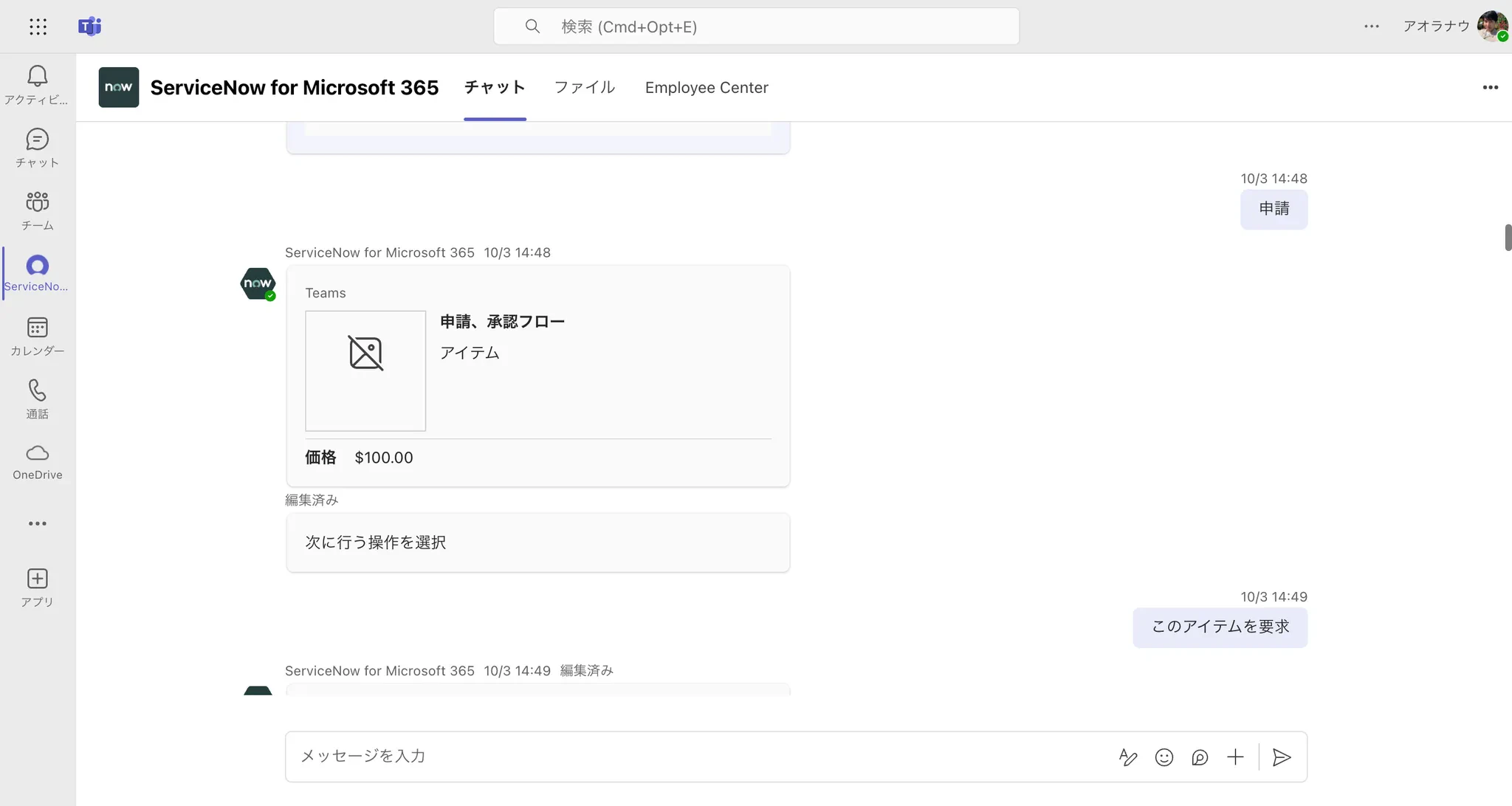Image resolution: width=1512 pixels, height=806 pixels.
Task: Click the ServiceNow bot avatar on catalog message
Action: click(x=258, y=283)
